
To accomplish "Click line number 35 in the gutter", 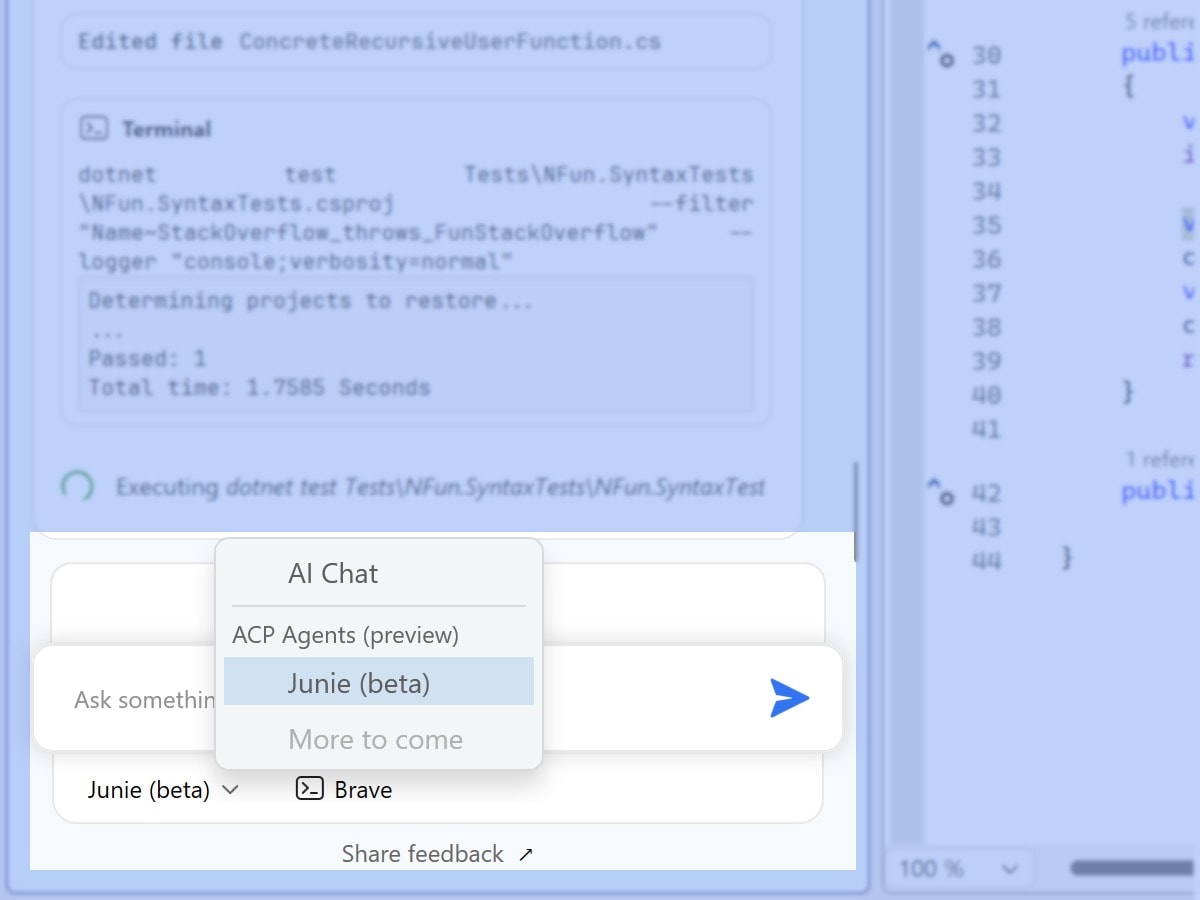I will (987, 225).
